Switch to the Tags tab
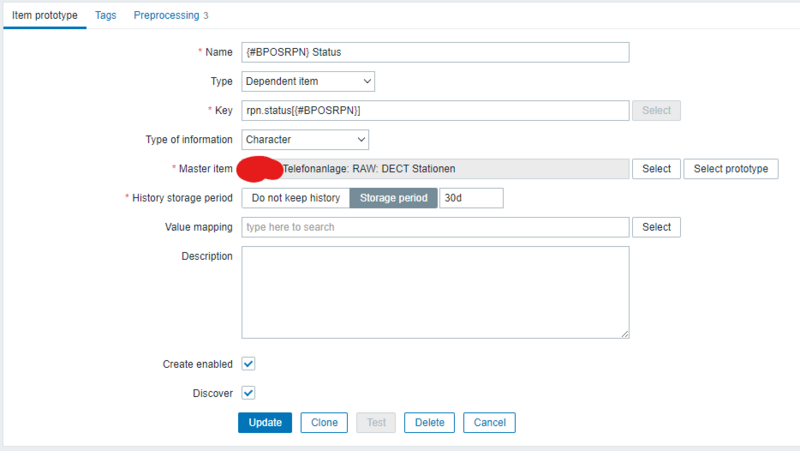The image size is (800, 451). [105, 16]
